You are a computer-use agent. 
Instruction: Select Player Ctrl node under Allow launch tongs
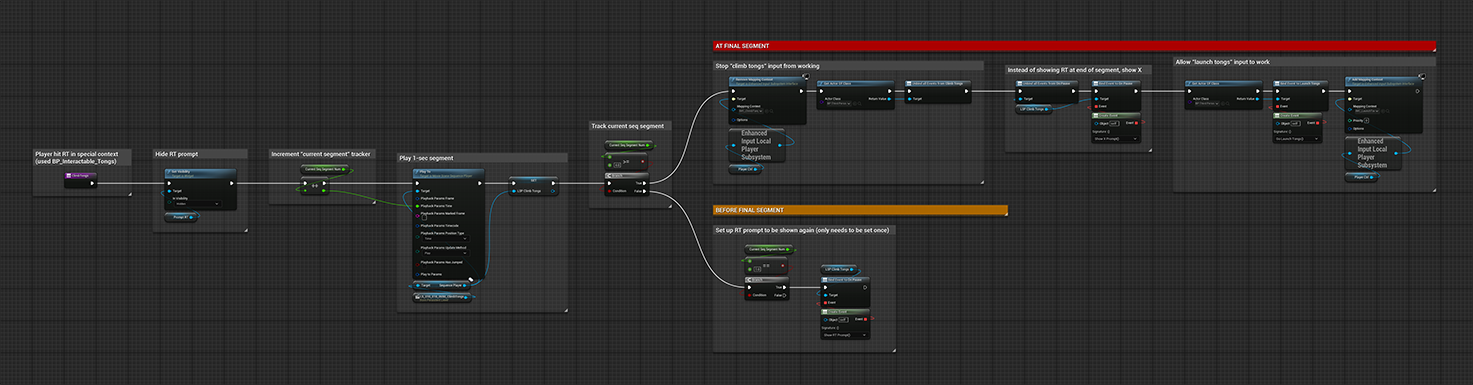pos(1360,177)
